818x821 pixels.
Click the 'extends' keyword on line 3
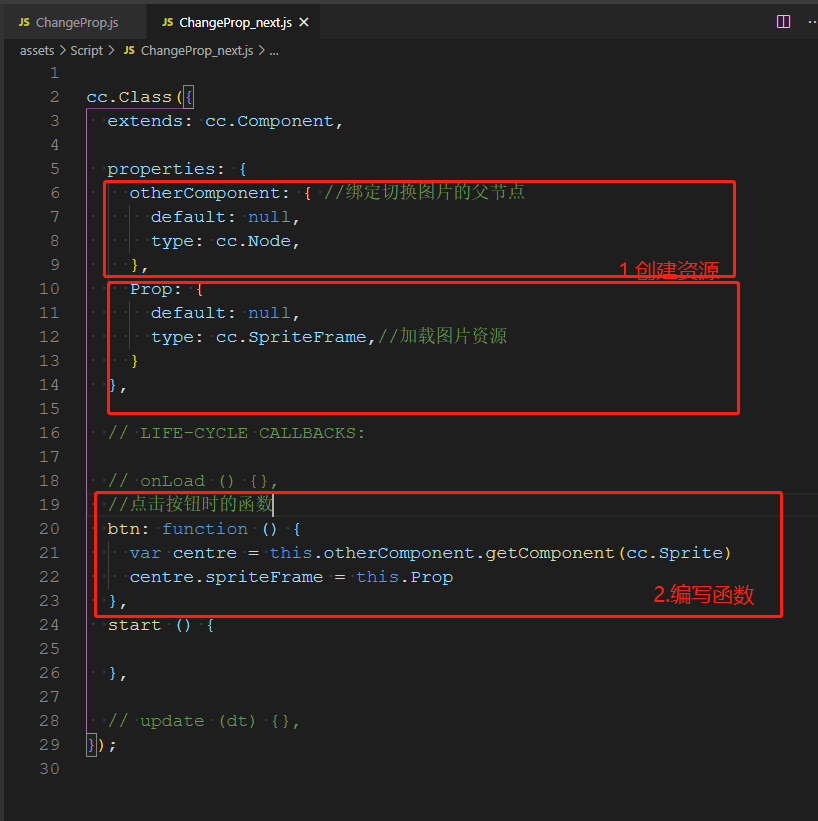145,121
